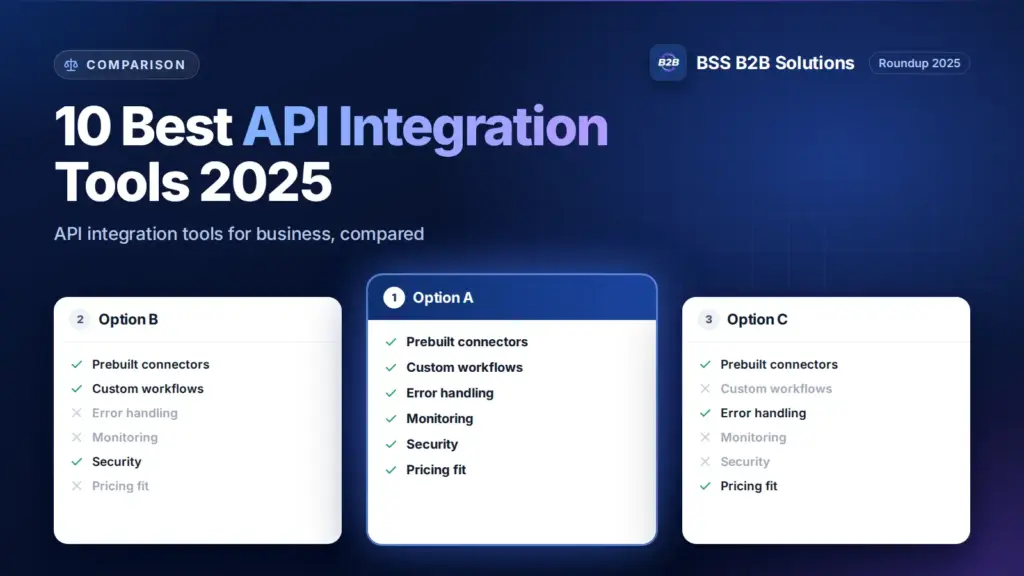
Task: Click 'Error handling' text in Option B
Action: coord(135,413)
